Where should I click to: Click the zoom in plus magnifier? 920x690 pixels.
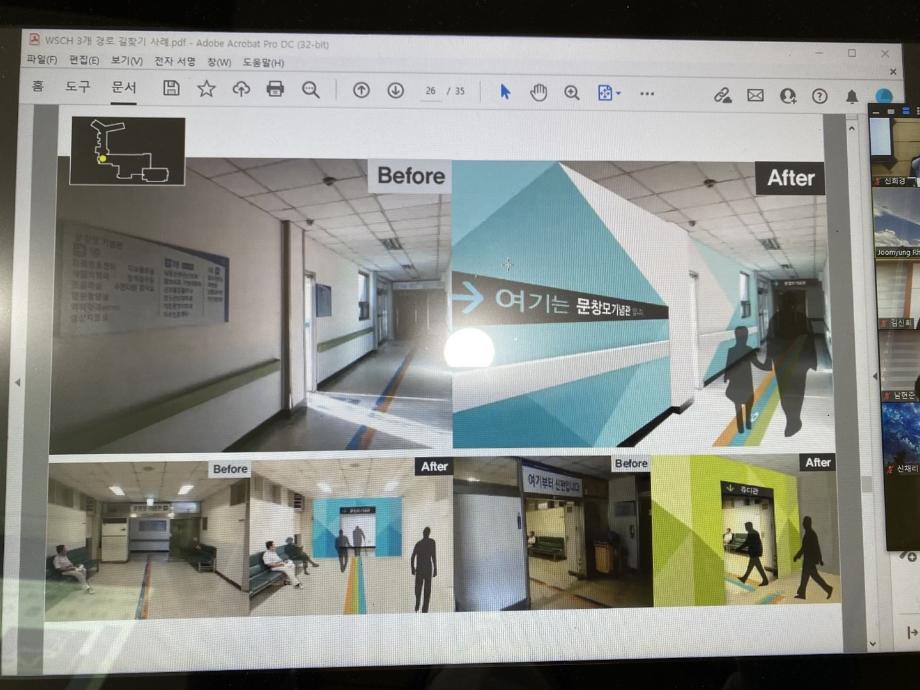[x=572, y=92]
